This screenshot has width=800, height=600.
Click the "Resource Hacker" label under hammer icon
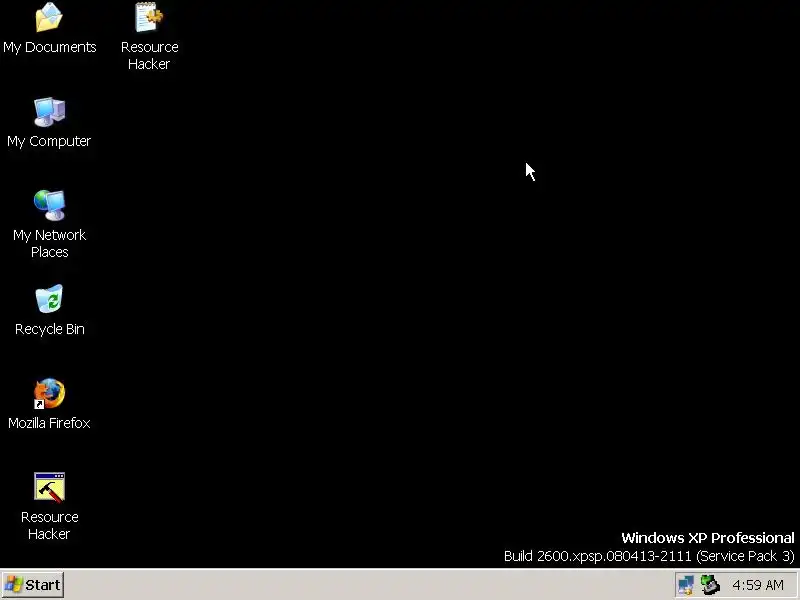click(49, 526)
